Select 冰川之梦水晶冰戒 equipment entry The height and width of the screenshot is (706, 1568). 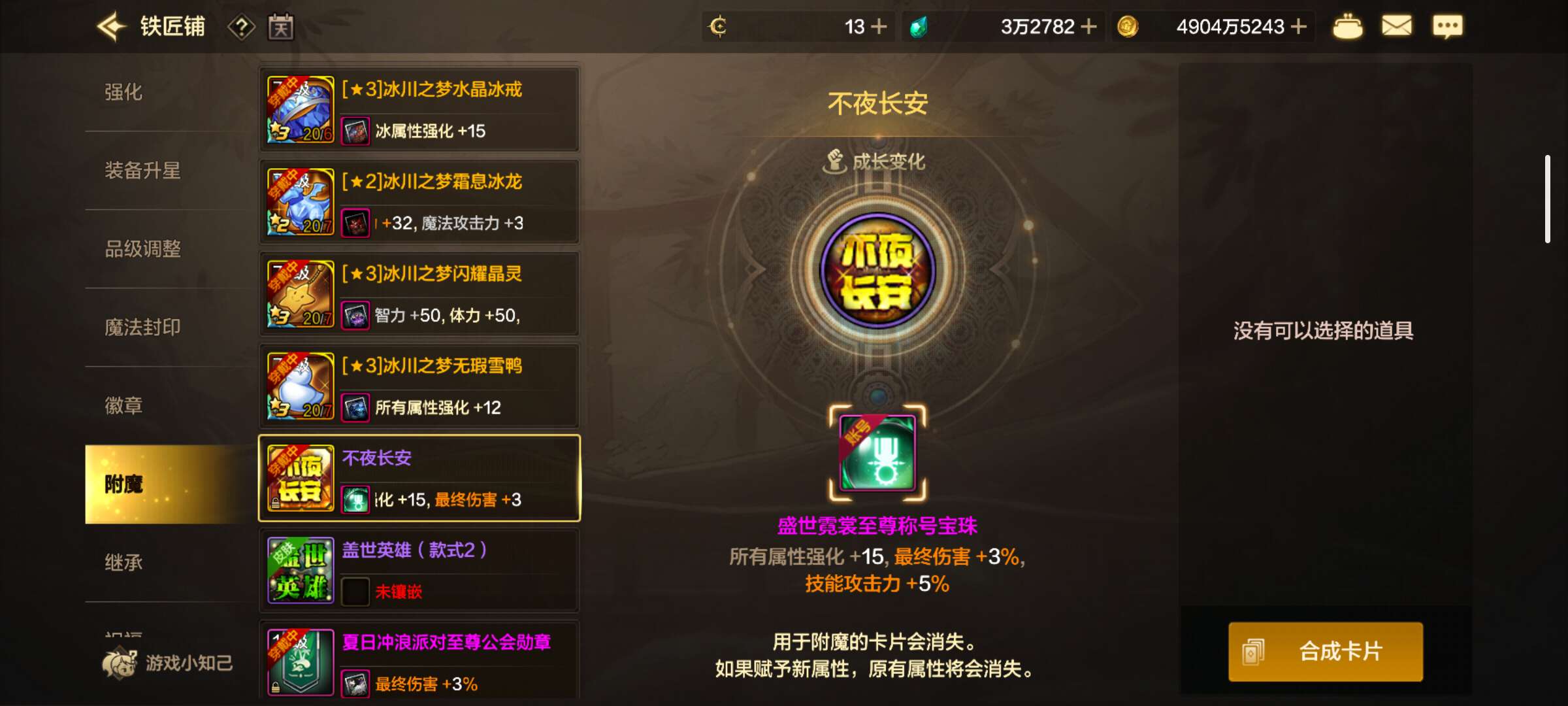coord(419,110)
